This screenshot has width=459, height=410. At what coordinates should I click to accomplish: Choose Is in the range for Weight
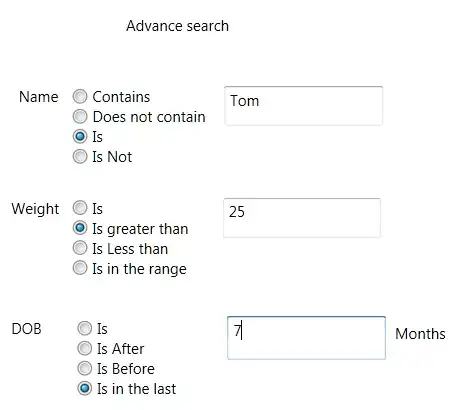tap(80, 268)
